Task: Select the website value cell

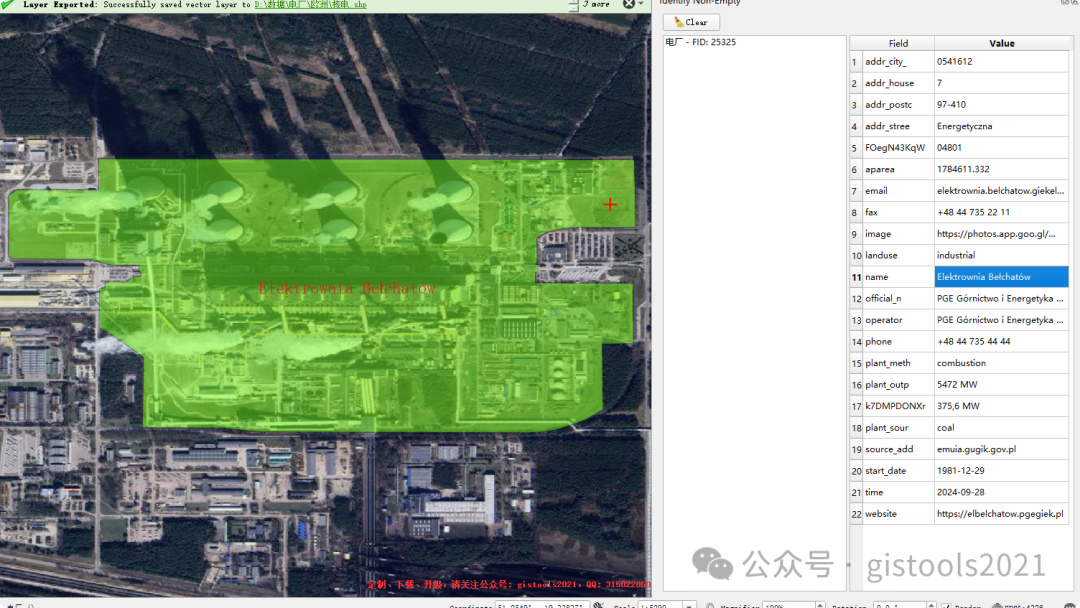Action: tap(1001, 514)
